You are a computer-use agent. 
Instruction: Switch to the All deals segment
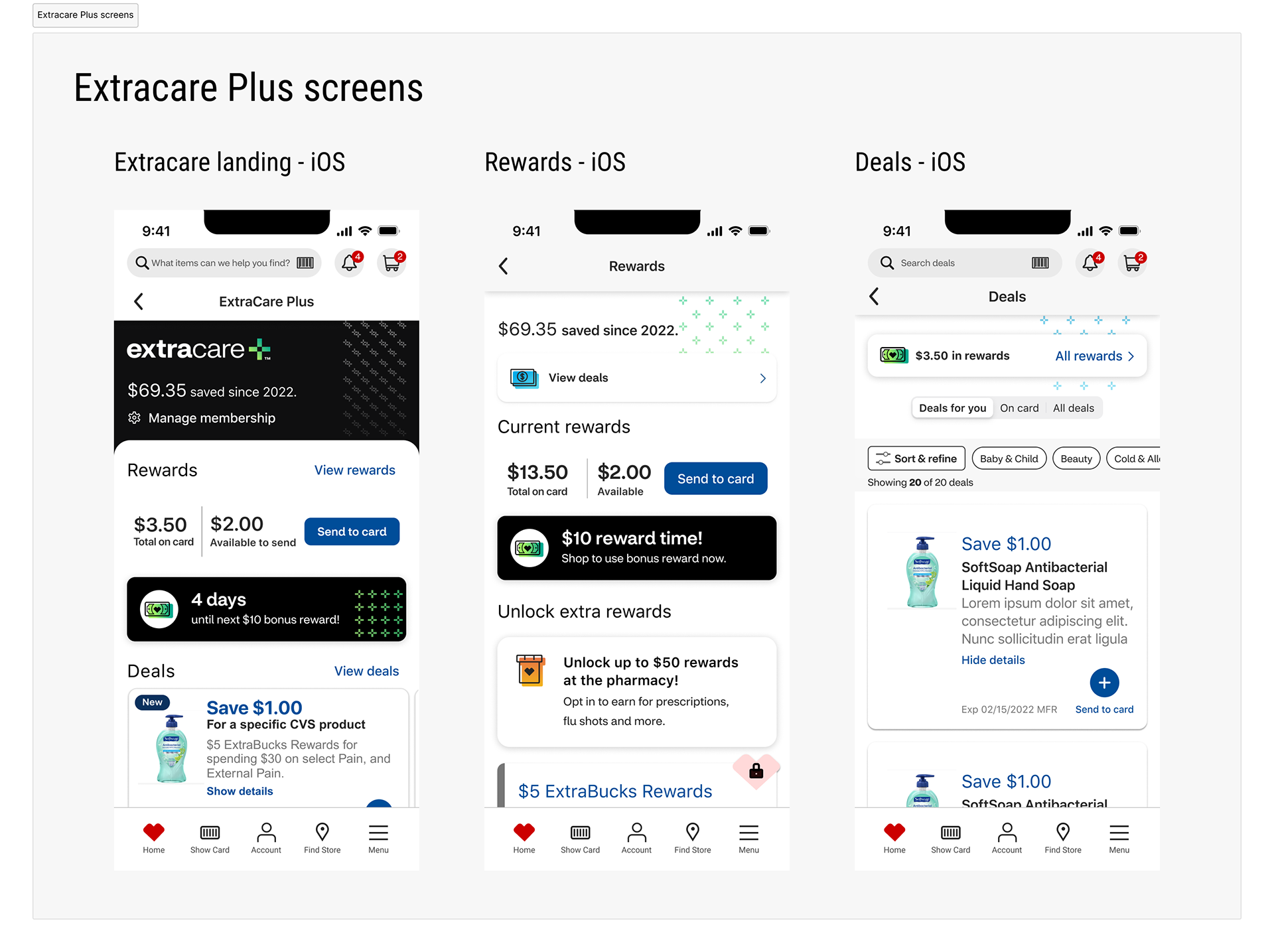pos(1074,408)
